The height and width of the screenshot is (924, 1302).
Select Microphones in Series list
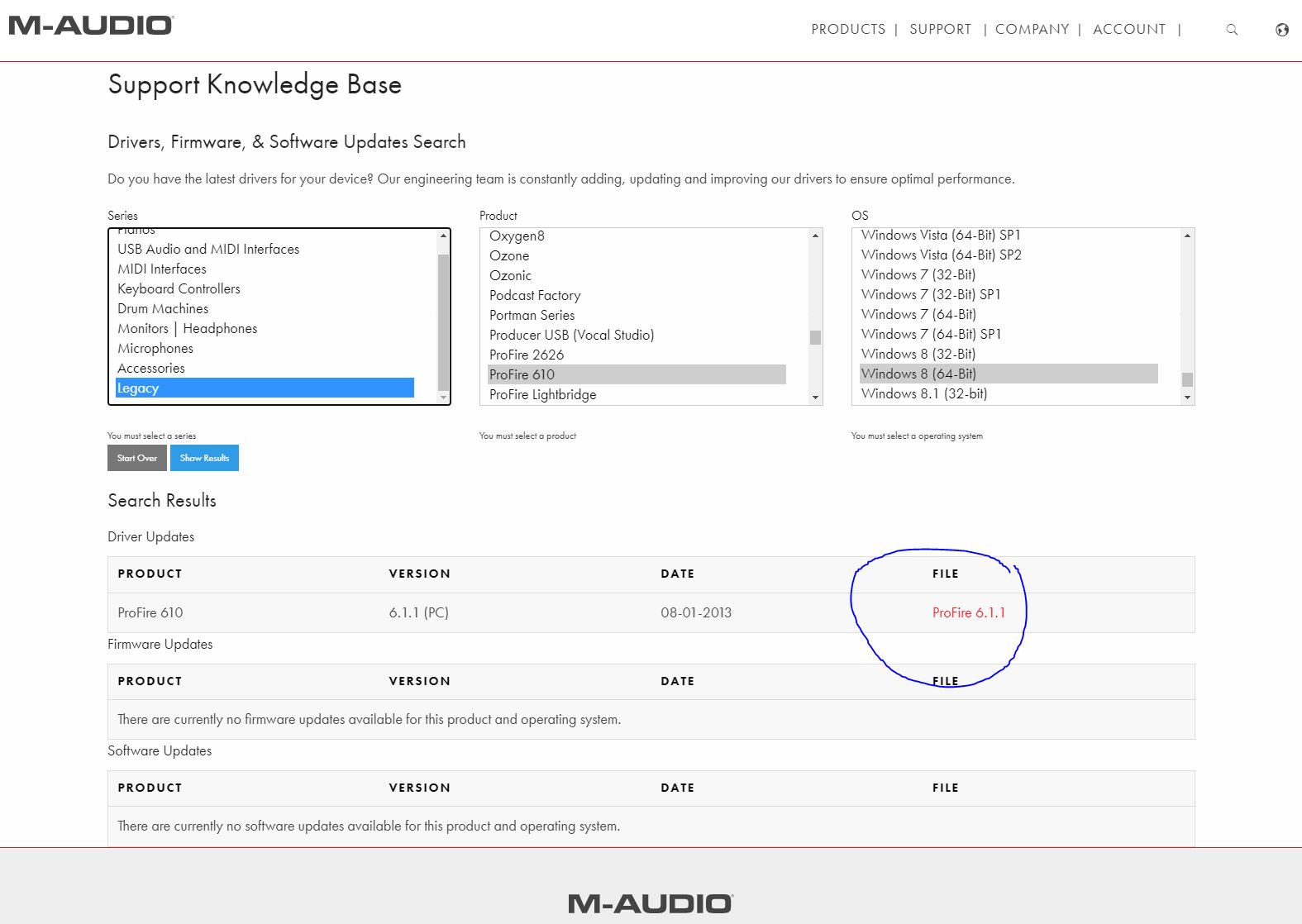coord(265,348)
